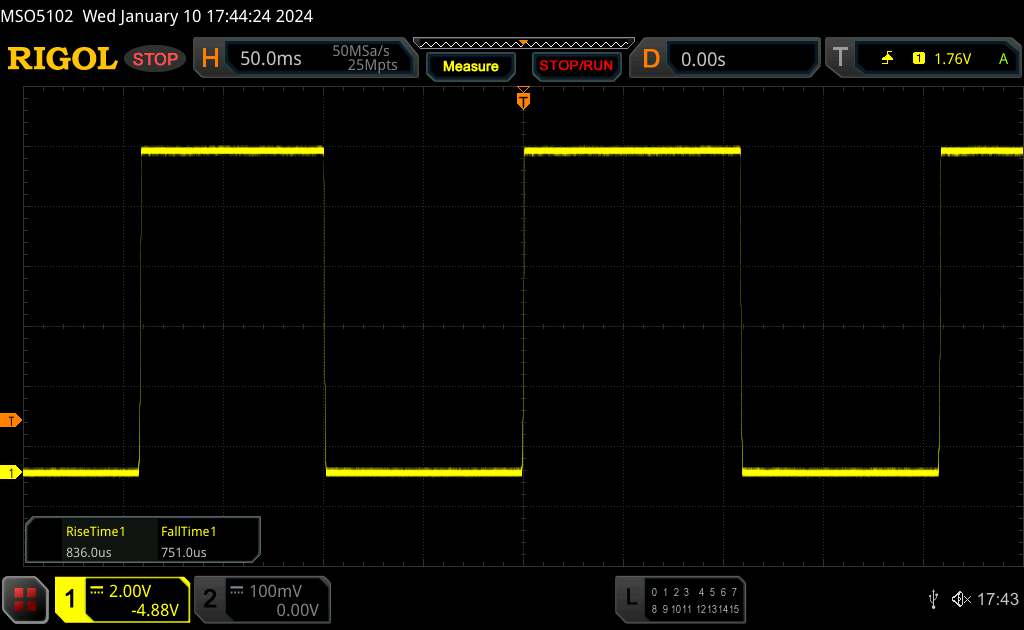The image size is (1024, 630).
Task: Click the orange T trigger settings icon
Action: point(839,59)
